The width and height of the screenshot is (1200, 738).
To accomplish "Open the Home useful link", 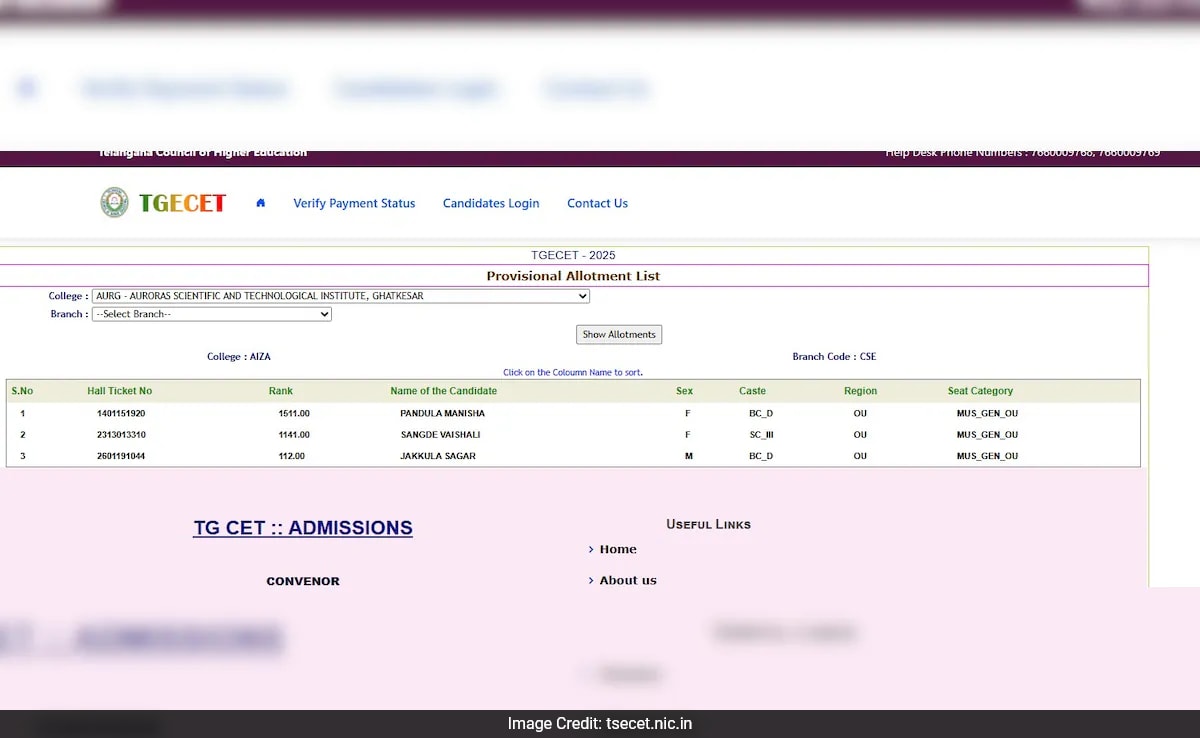I will (618, 549).
